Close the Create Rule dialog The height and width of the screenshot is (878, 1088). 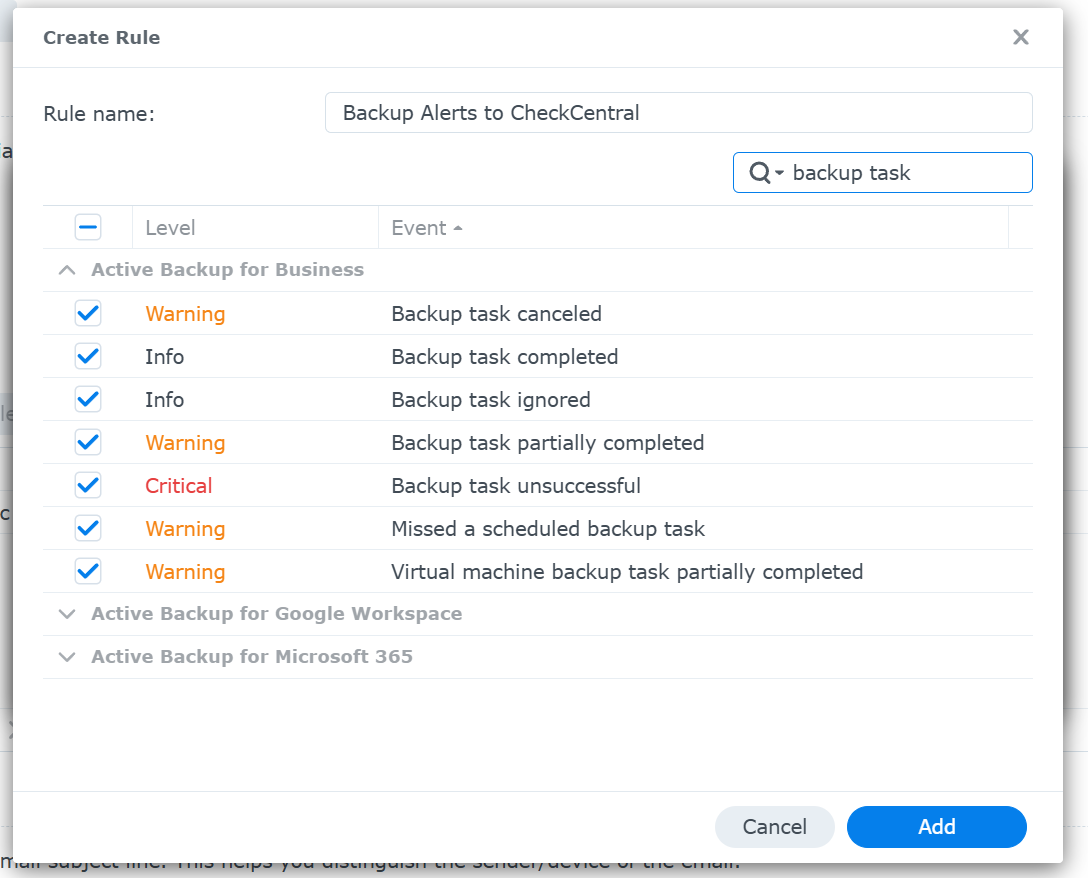[1020, 37]
